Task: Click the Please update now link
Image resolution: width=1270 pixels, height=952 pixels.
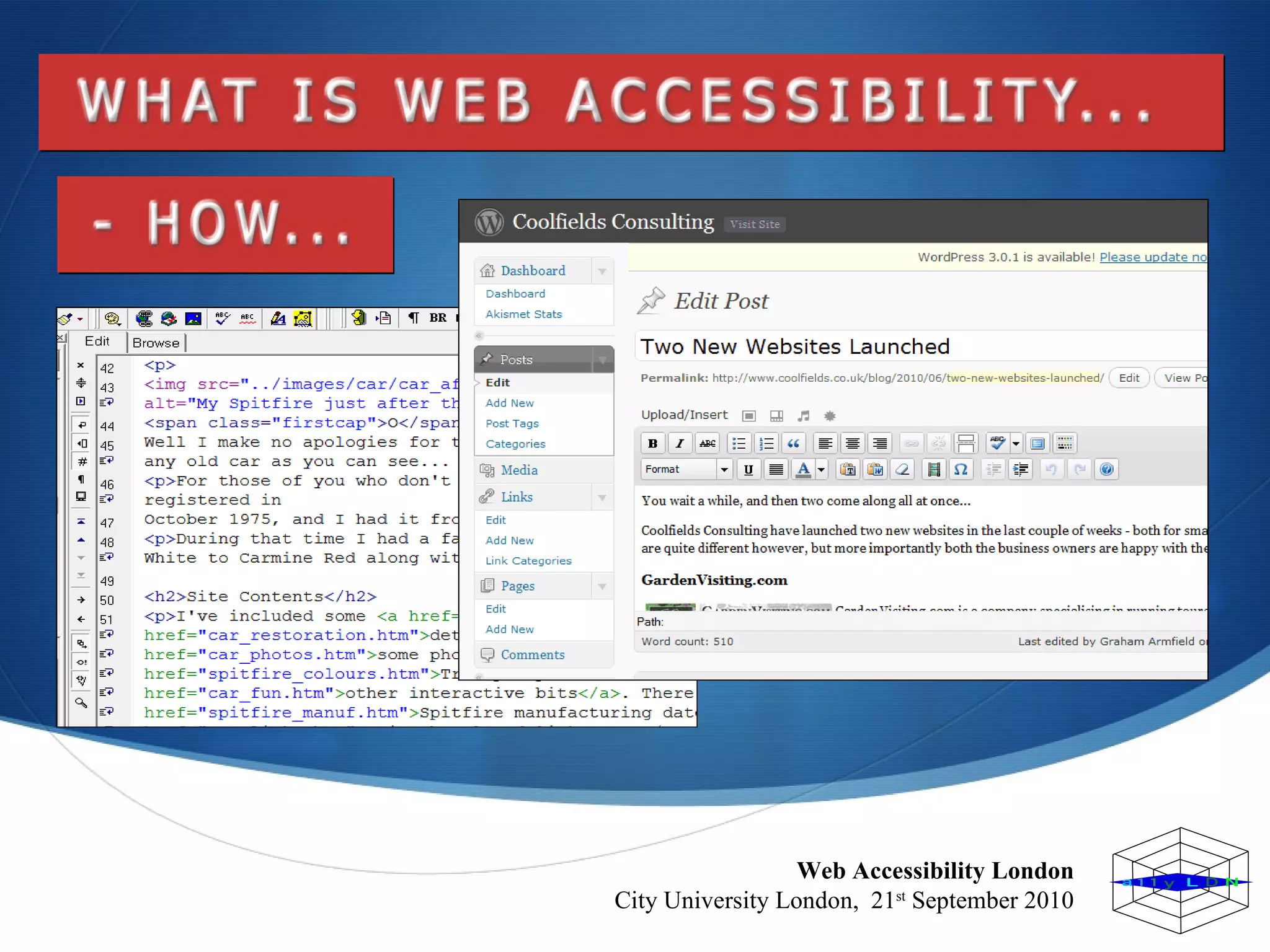Action: (1153, 257)
